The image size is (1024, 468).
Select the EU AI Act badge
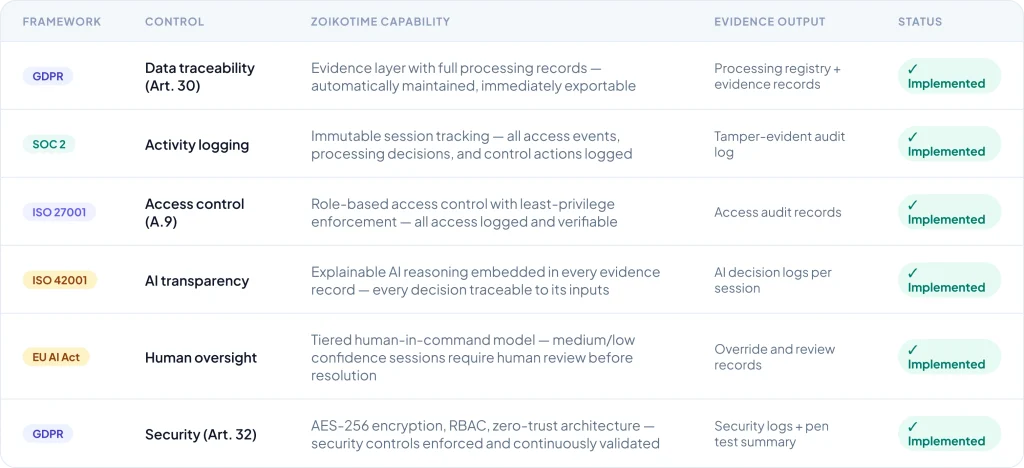[x=56, y=357]
